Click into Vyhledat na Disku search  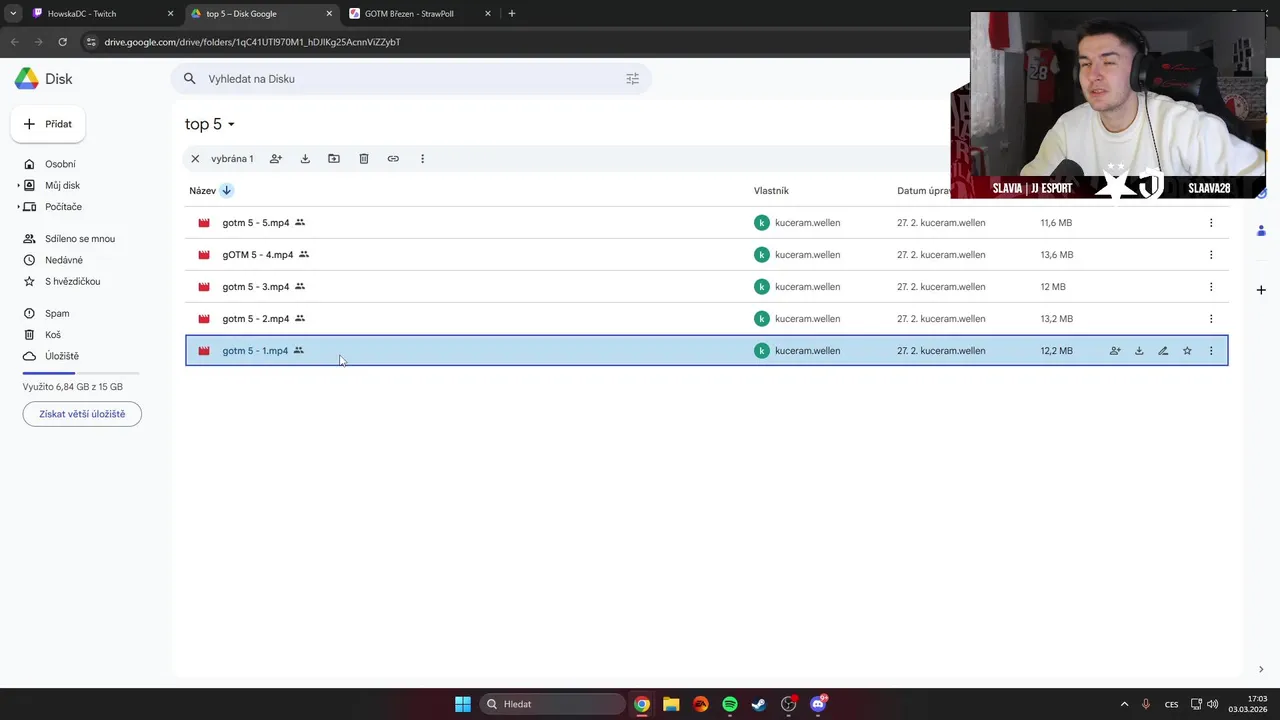(410, 79)
